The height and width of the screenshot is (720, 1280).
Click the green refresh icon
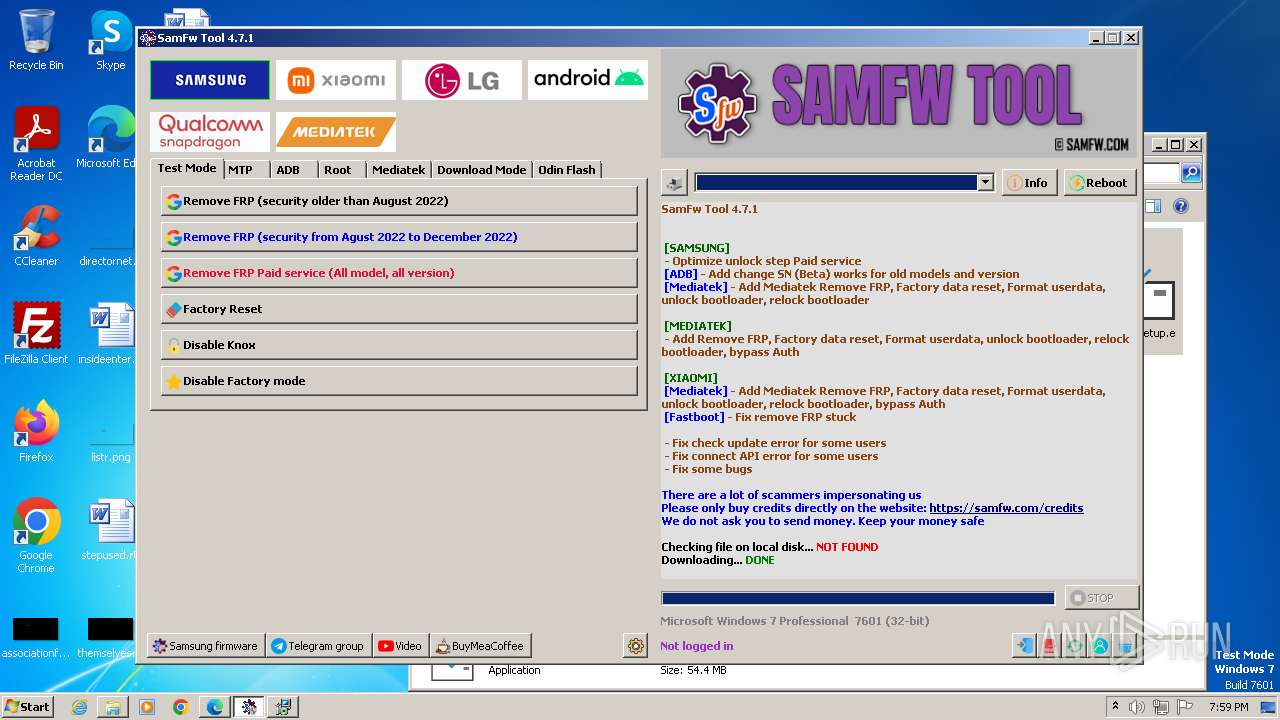pyautogui.click(x=1075, y=646)
